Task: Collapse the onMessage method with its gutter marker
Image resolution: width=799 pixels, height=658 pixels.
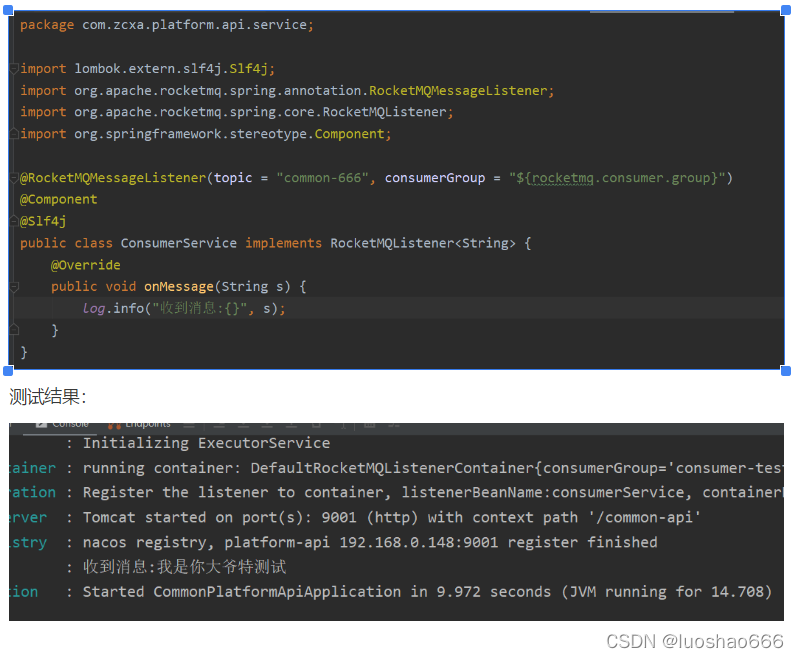Action: [14, 287]
